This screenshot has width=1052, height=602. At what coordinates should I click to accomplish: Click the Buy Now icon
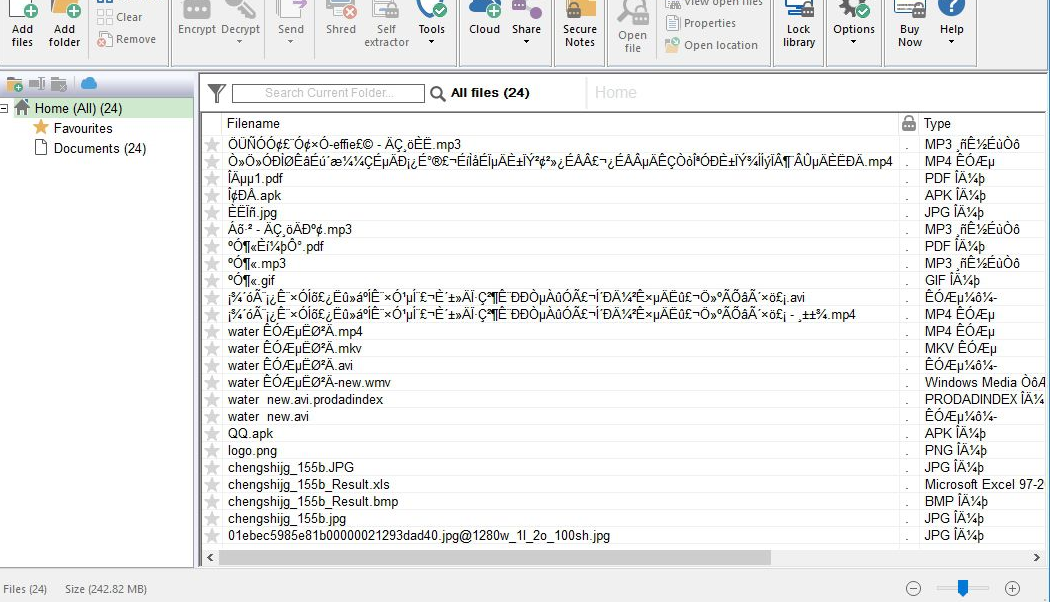[x=910, y=24]
